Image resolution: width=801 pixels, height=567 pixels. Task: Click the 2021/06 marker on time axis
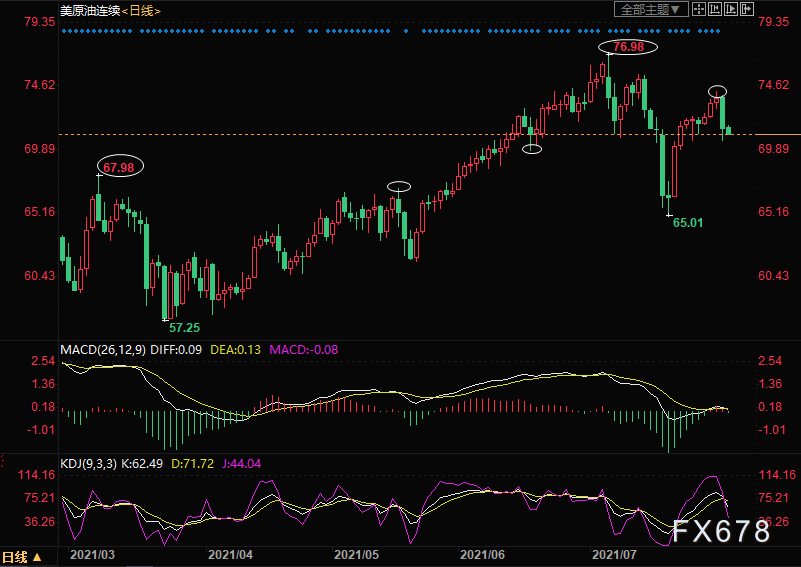click(485, 553)
